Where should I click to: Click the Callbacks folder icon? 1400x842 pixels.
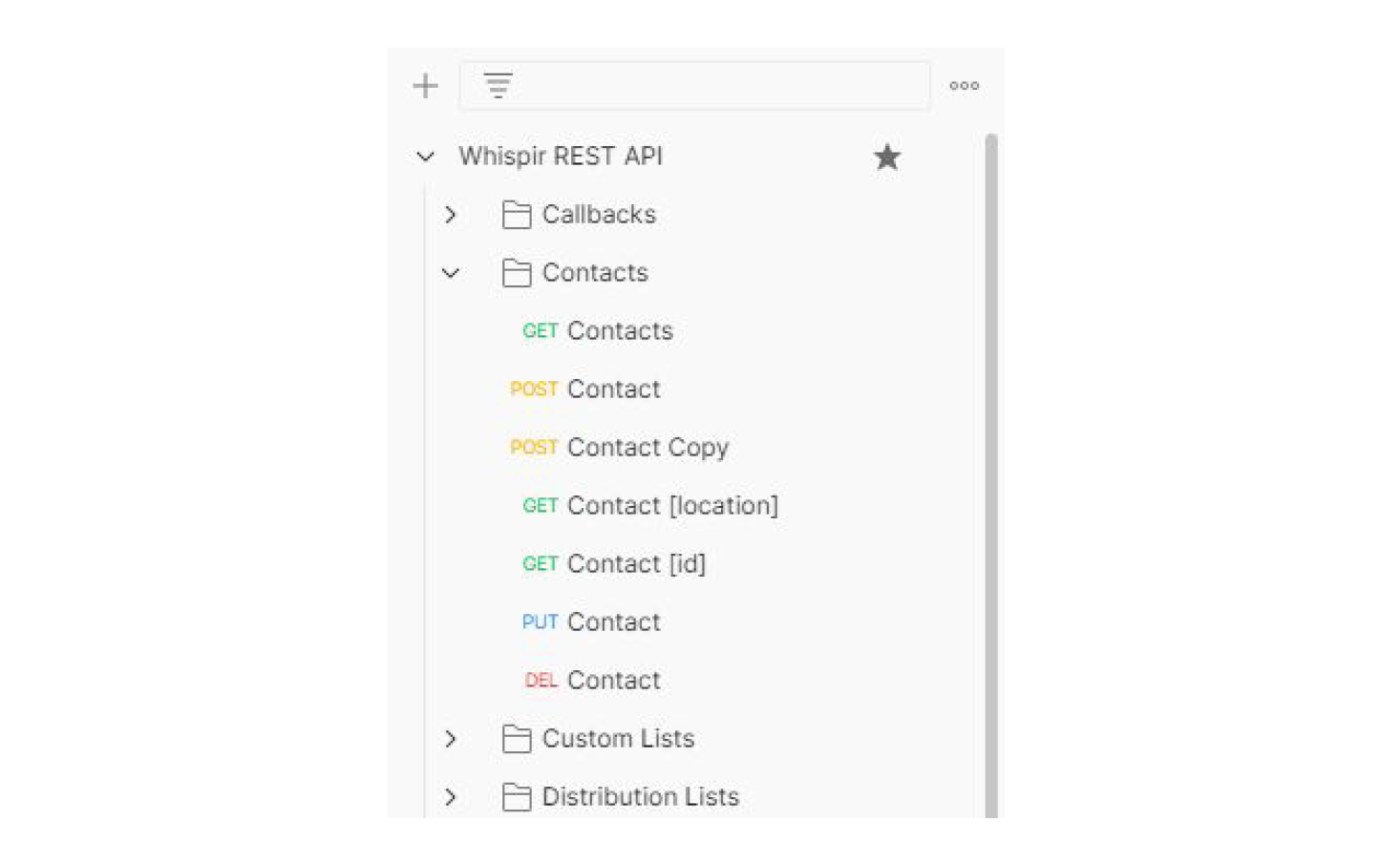pos(517,215)
